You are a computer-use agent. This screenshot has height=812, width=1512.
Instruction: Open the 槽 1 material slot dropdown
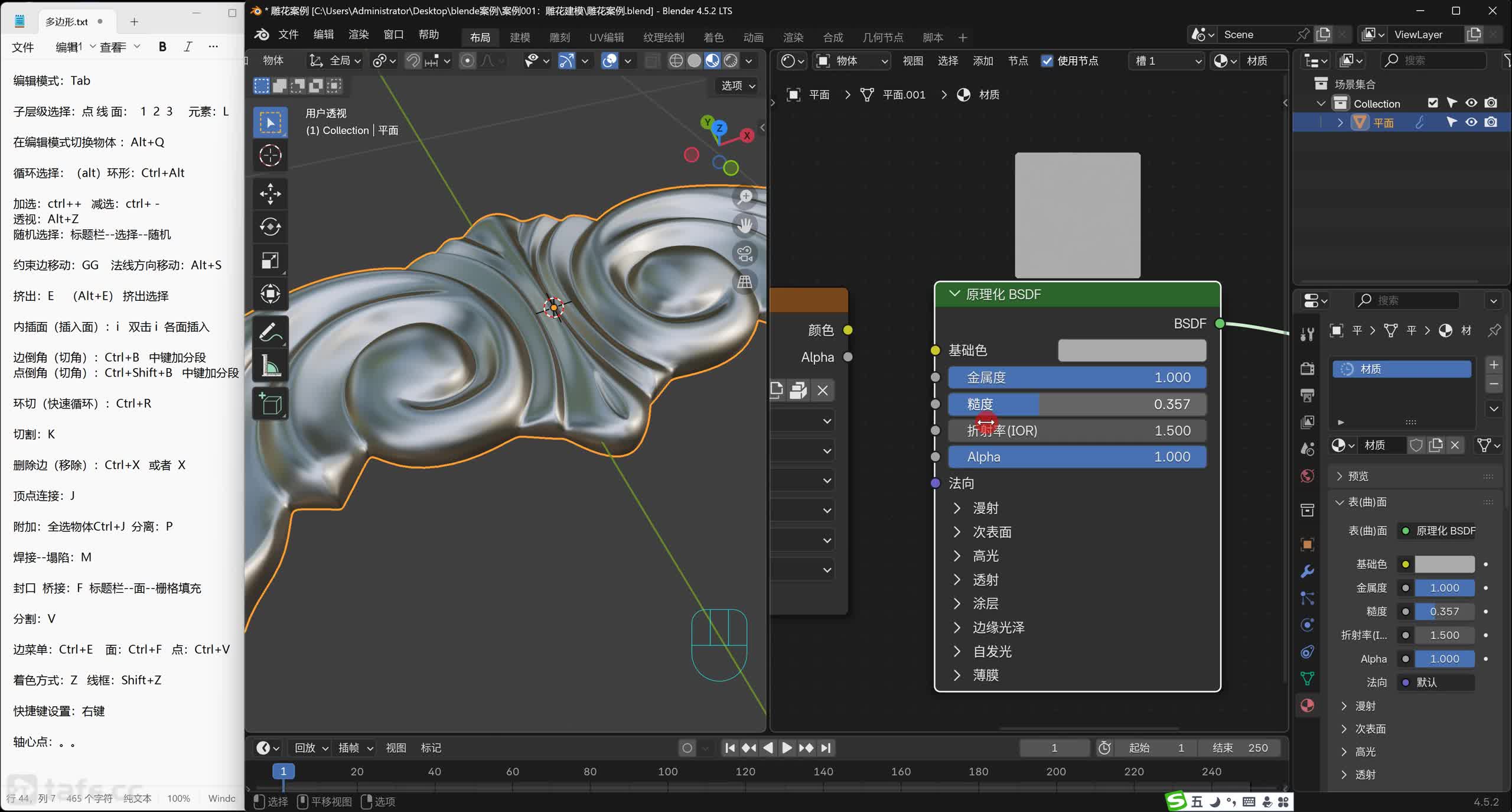(1167, 61)
